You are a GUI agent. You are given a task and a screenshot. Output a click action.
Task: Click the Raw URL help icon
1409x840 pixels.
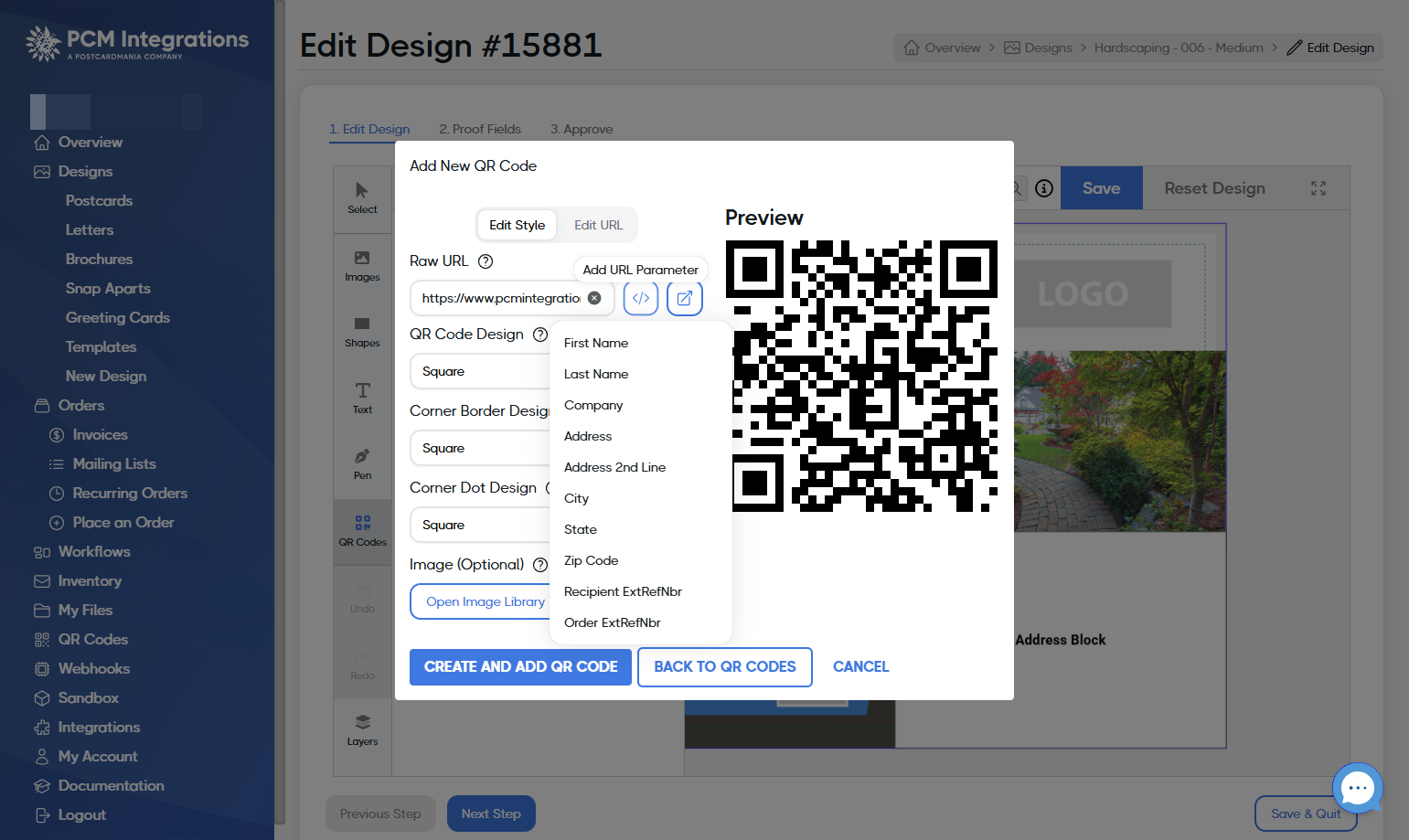(486, 261)
